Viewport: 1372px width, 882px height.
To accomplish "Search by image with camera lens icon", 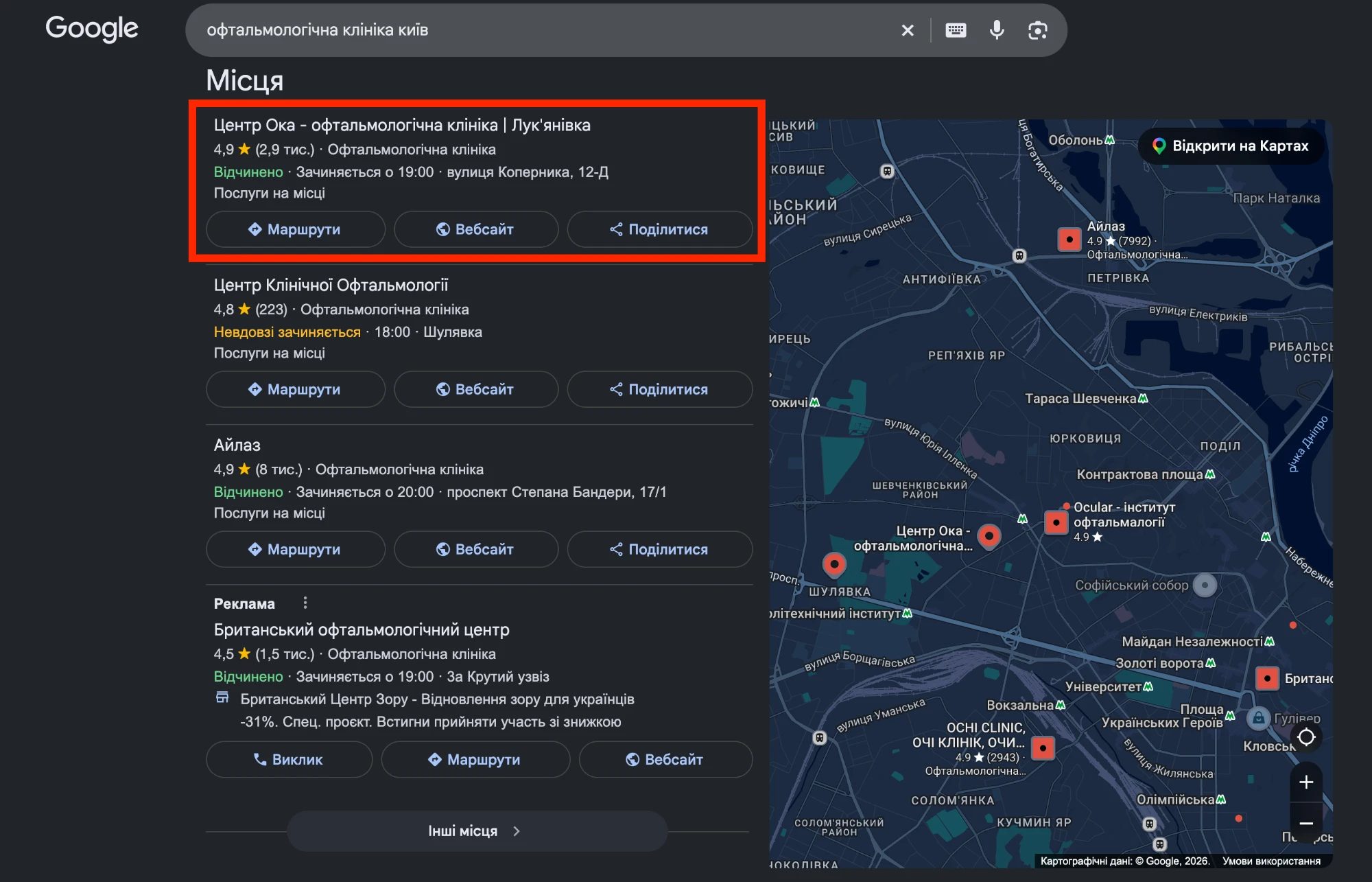I will point(1038,30).
